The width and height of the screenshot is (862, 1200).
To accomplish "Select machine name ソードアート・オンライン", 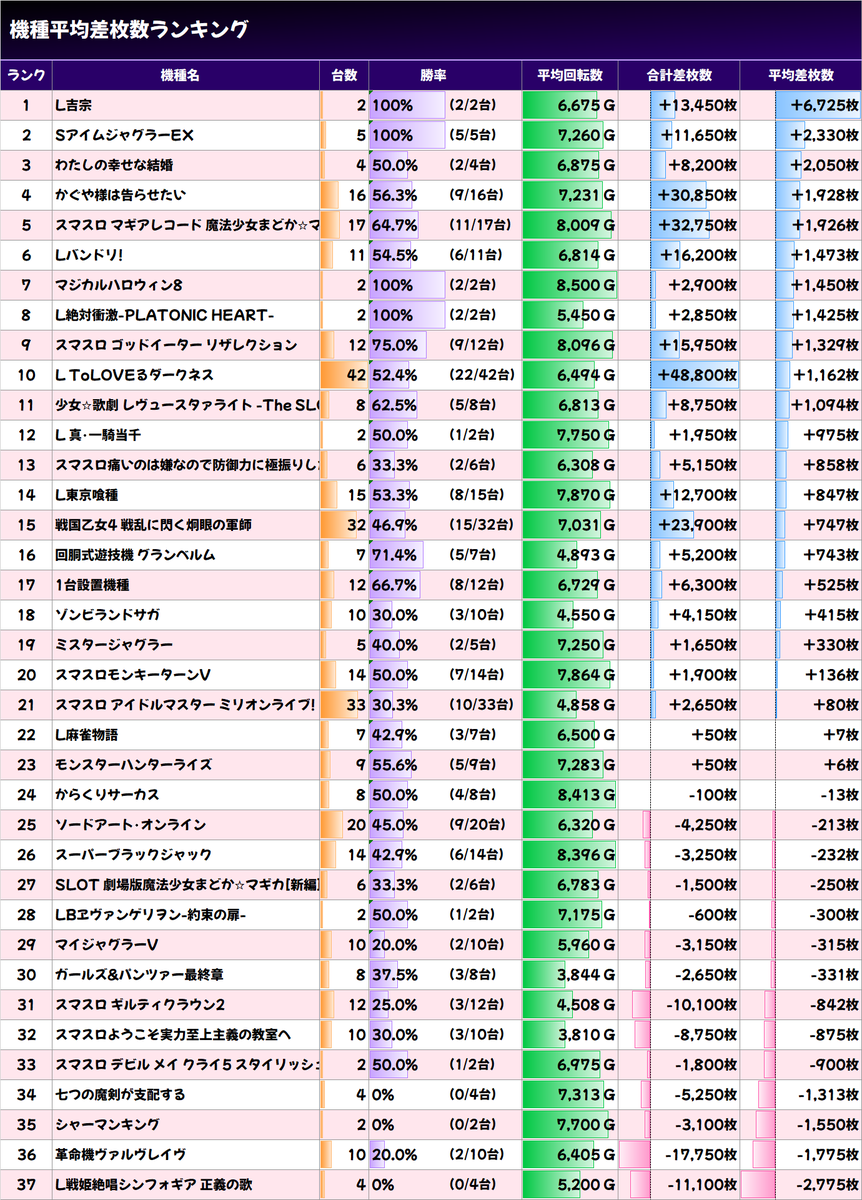I will click(130, 825).
